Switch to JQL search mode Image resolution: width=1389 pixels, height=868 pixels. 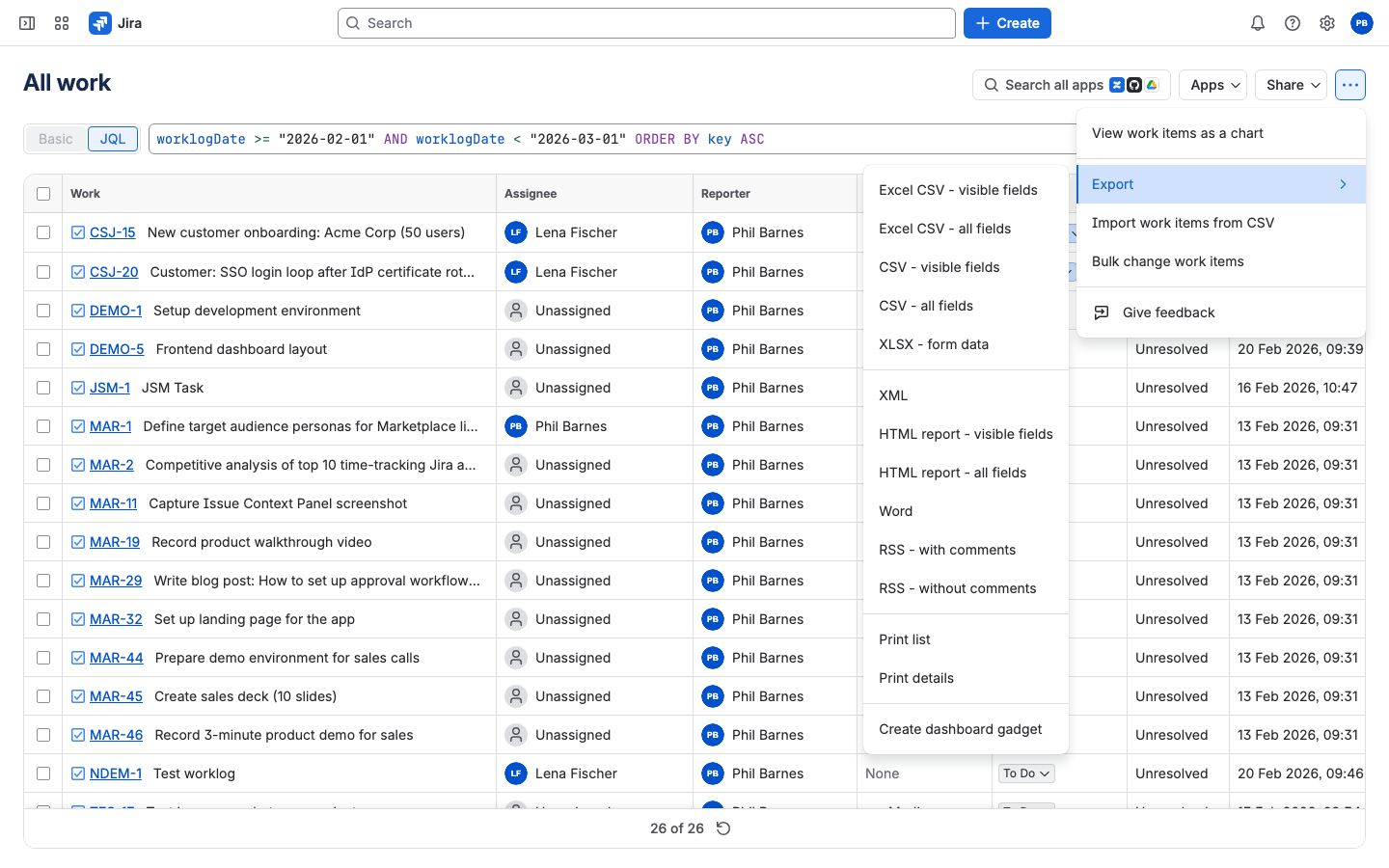point(113,139)
